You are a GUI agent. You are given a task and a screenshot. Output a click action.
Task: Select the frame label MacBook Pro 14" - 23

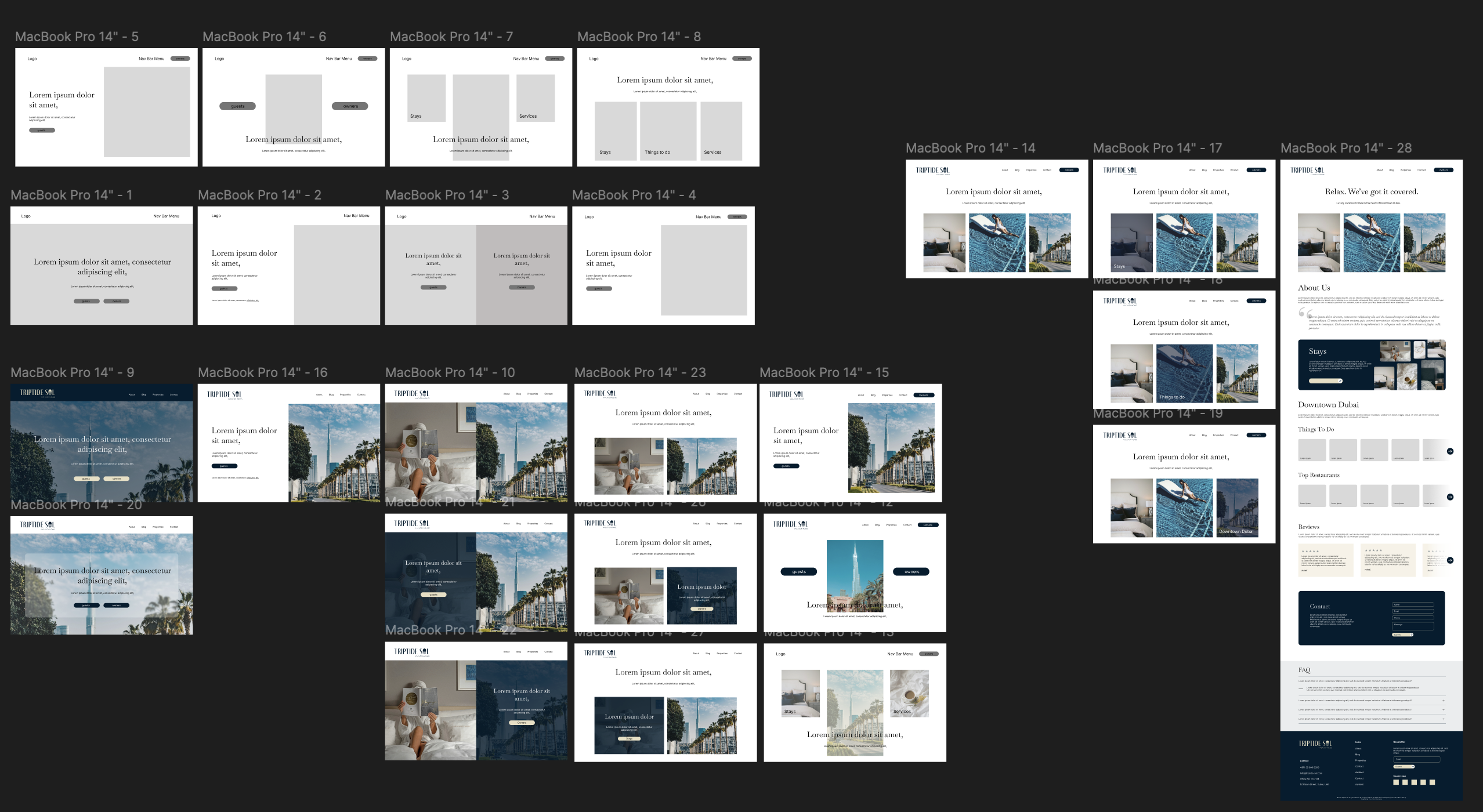[x=640, y=372]
